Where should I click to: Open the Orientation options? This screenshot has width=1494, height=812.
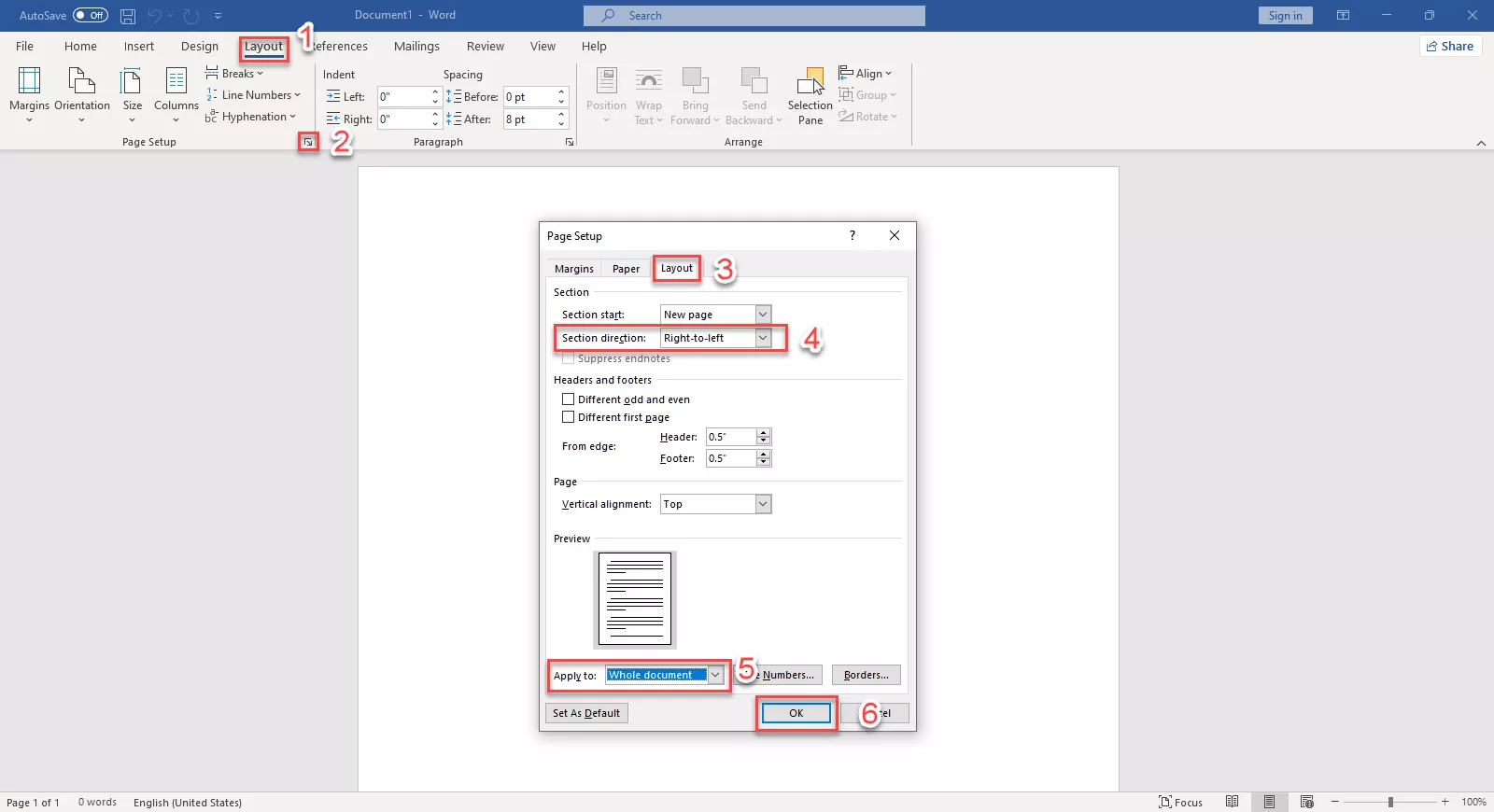click(x=82, y=93)
